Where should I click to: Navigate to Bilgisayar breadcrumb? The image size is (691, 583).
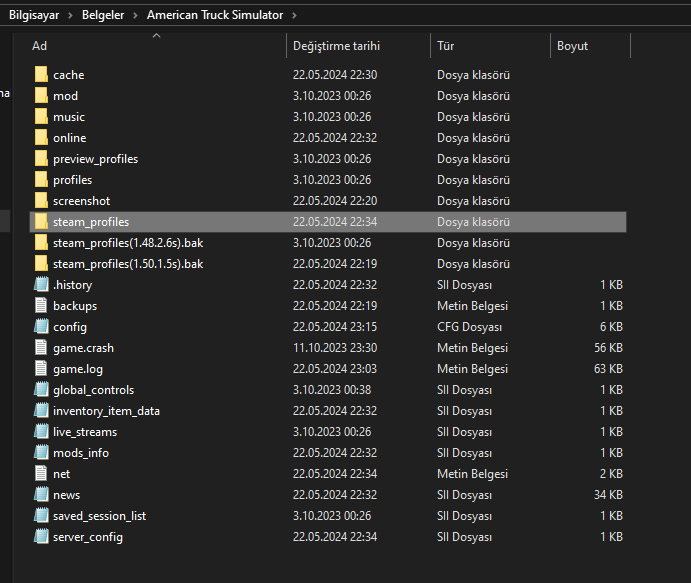click(33, 15)
